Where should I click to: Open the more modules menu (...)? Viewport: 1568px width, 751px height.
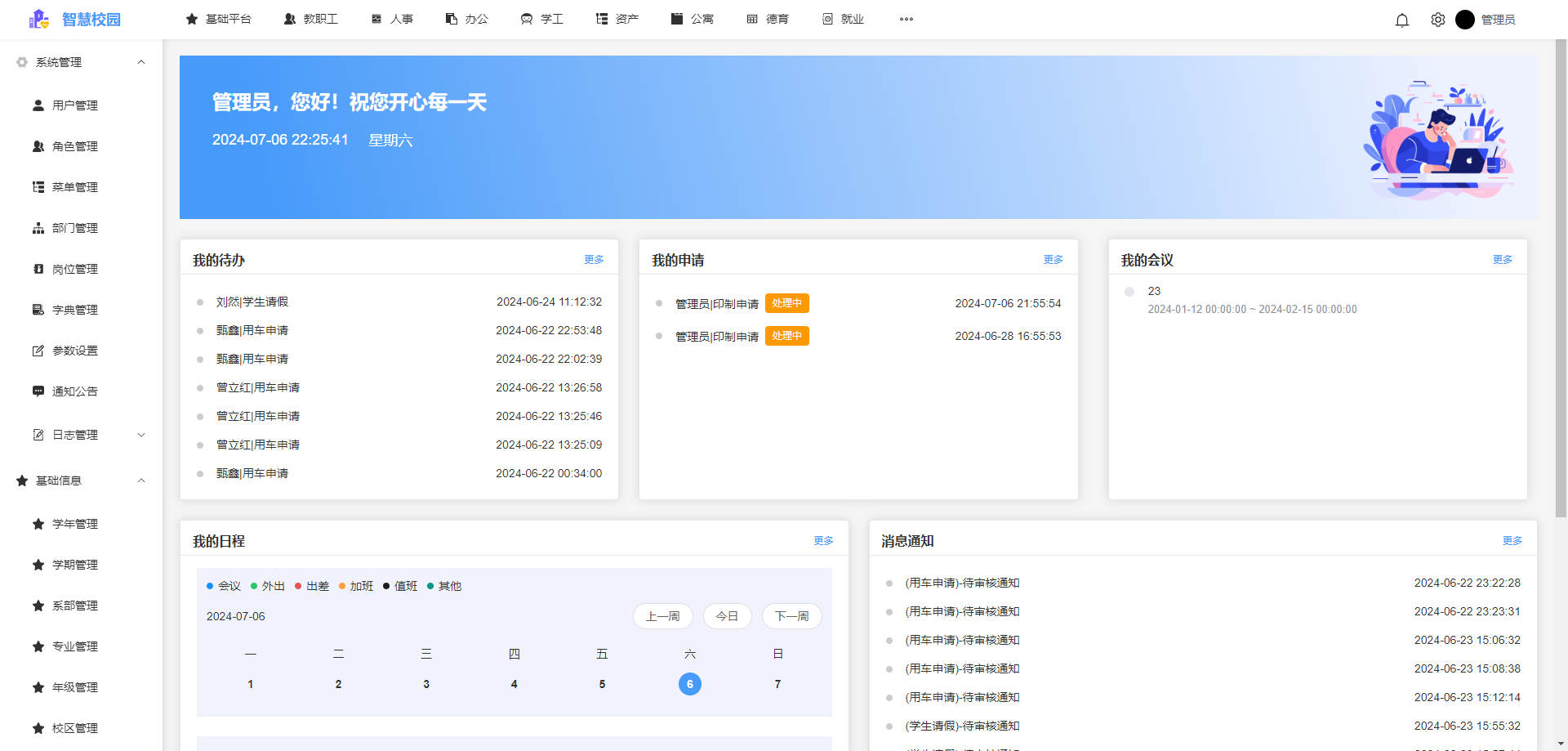pos(906,19)
